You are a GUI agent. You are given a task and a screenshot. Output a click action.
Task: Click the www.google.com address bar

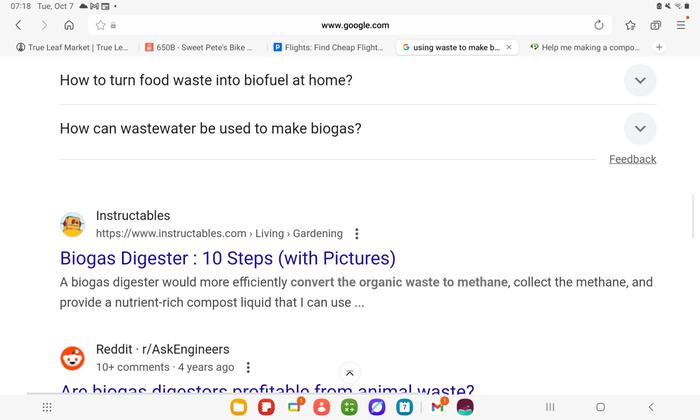tap(355, 25)
